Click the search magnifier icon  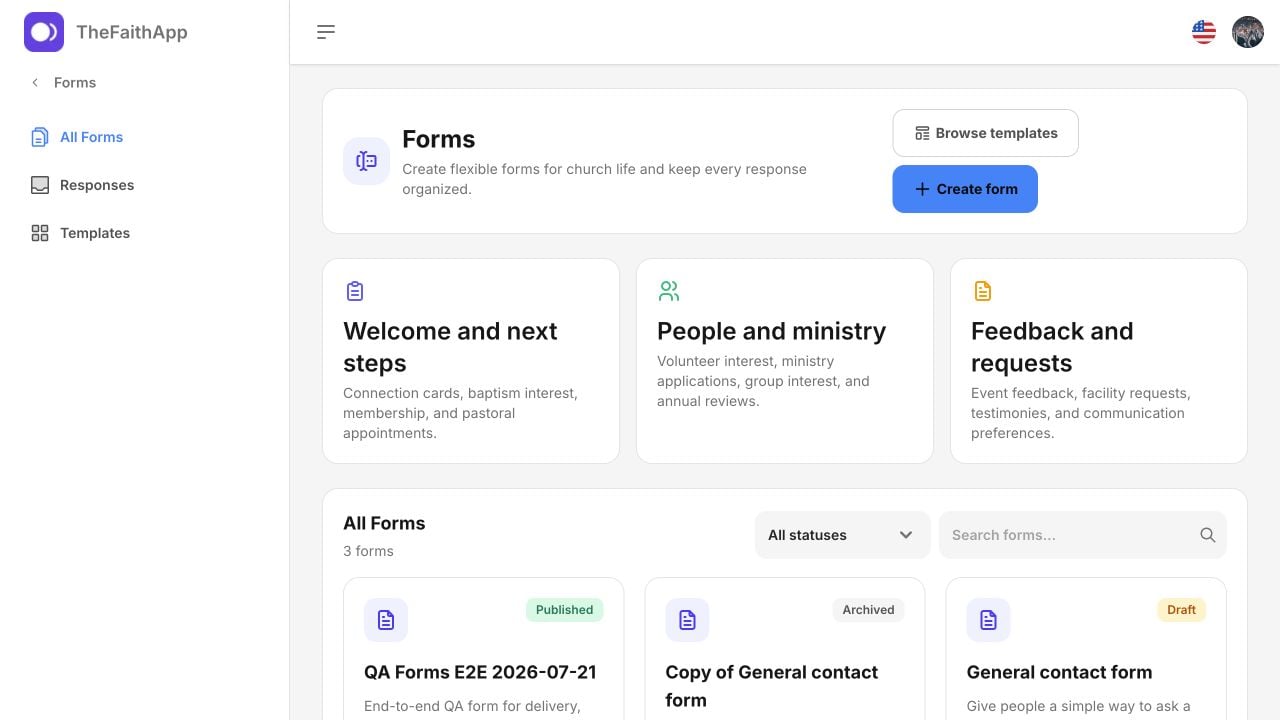tap(1208, 535)
